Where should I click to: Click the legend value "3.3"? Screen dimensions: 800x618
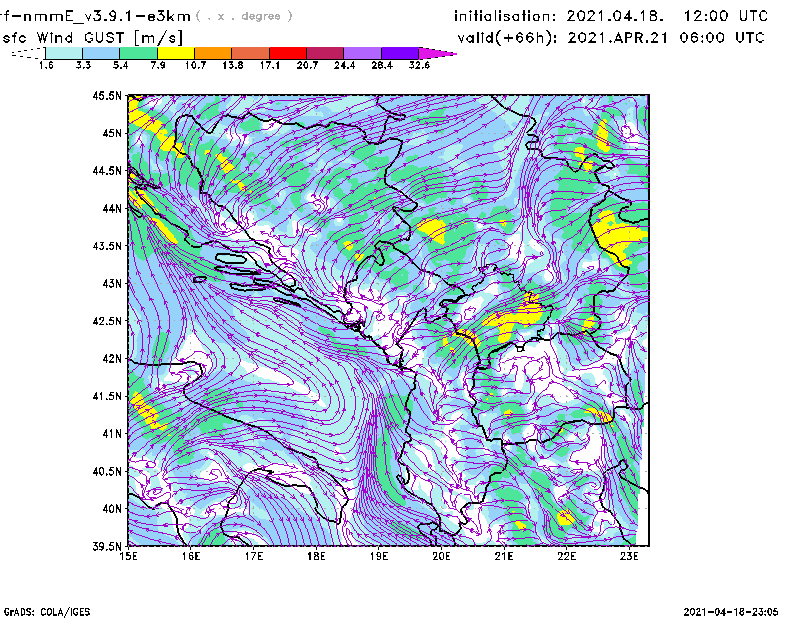click(83, 65)
